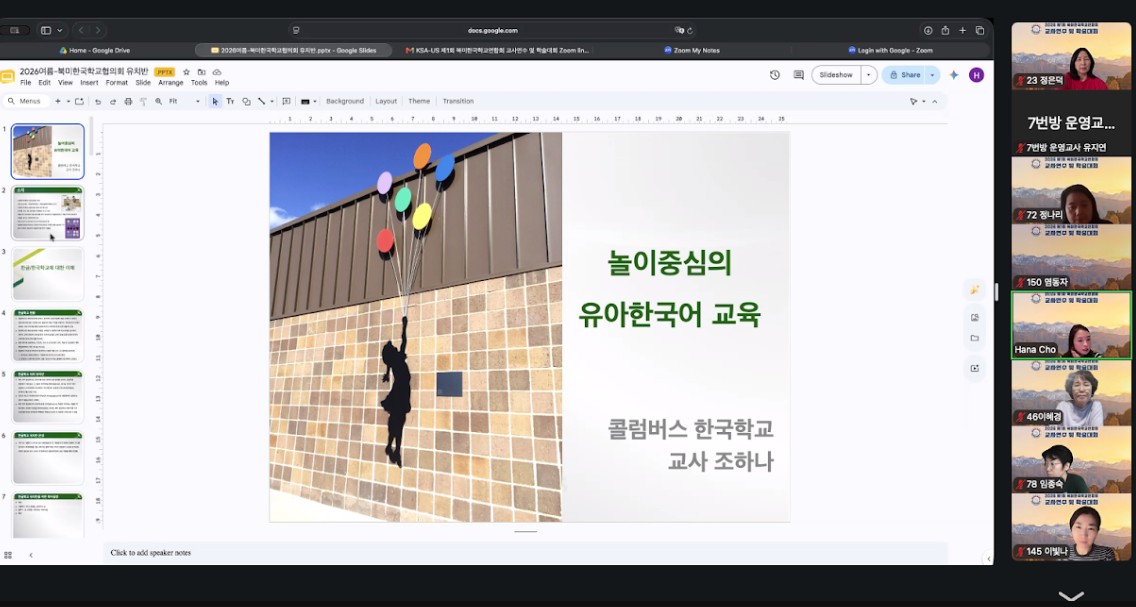This screenshot has height=607, width=1136.
Task: Check the cloud document status icon
Action: (217, 72)
